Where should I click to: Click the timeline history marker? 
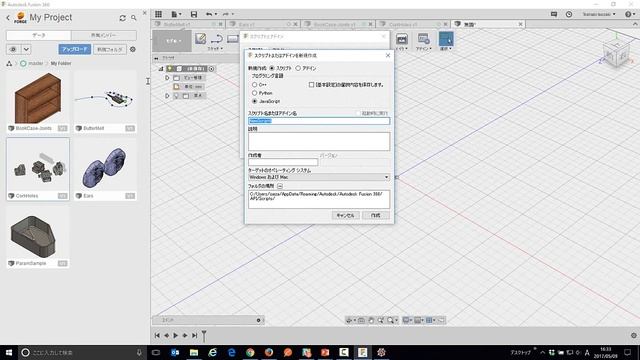click(204, 336)
